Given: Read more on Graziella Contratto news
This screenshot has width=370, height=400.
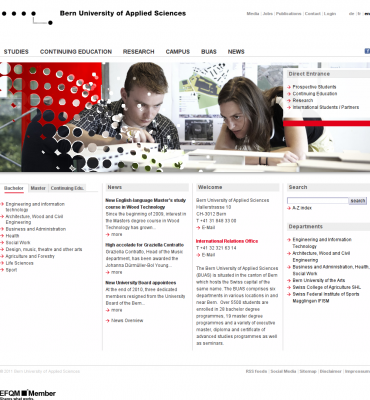Looking at the screenshot, I should click(117, 272).
